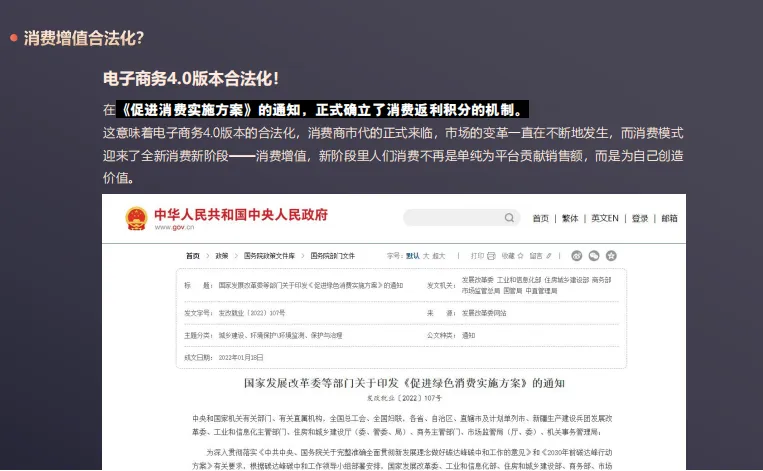Click the 通知 document type value
This screenshot has height=471, width=763.
click(x=468, y=335)
